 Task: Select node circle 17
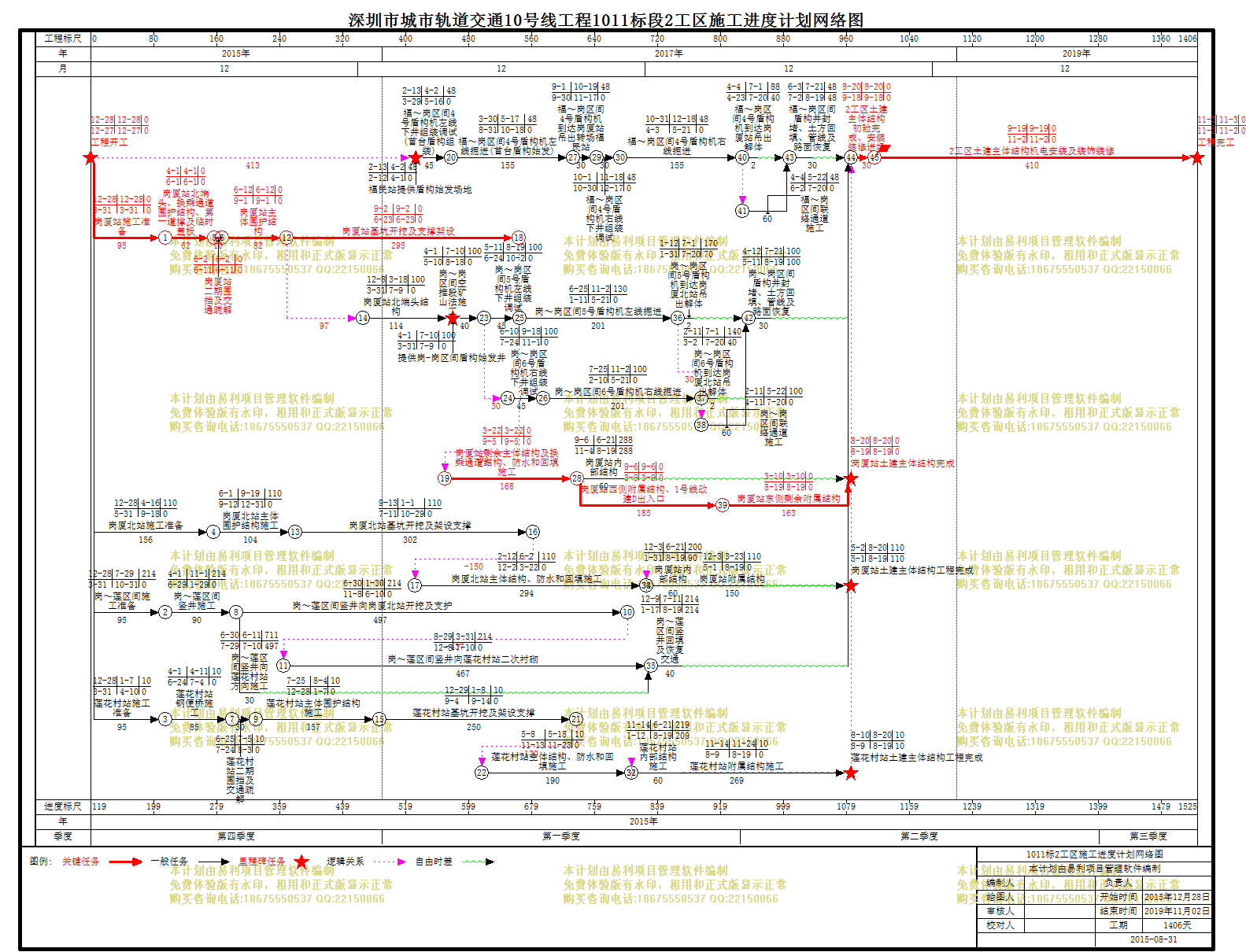tap(415, 585)
